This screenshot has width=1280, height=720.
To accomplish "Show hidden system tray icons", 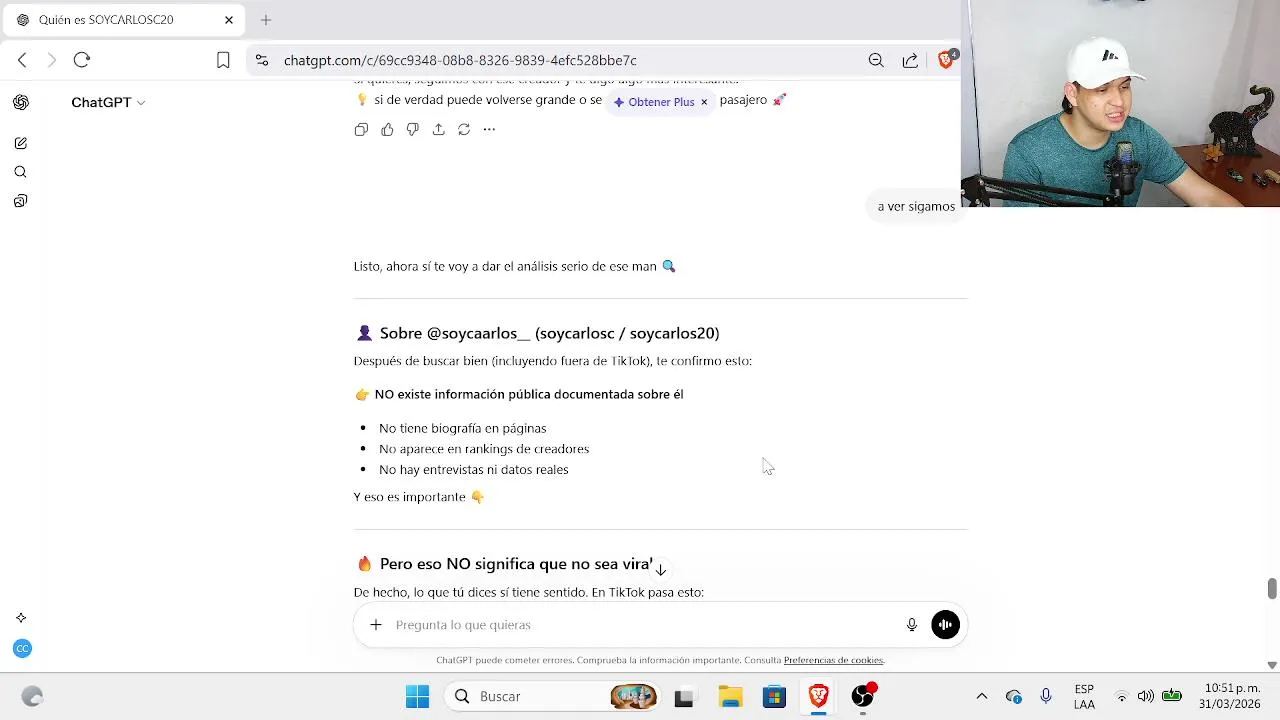I will tap(982, 696).
